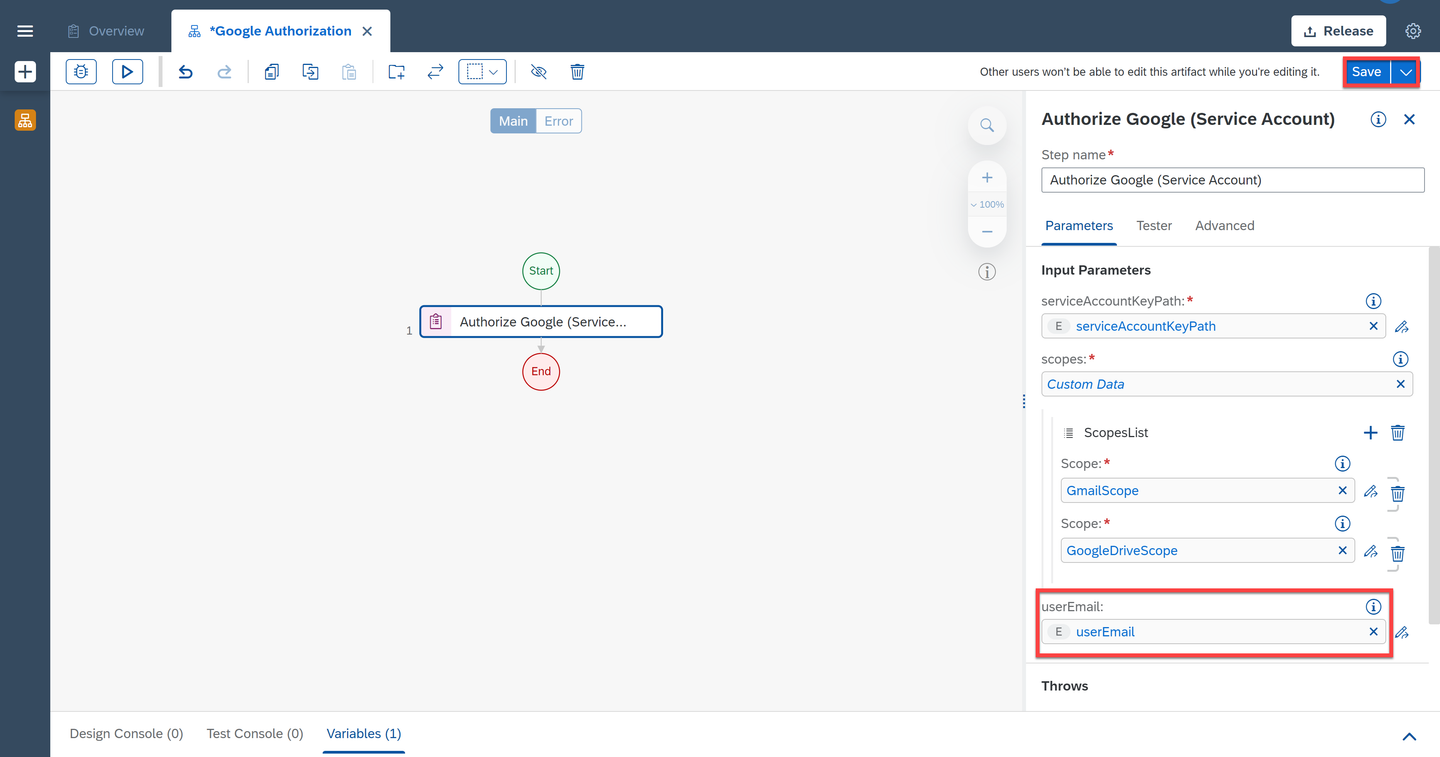The width and height of the screenshot is (1440, 757).
Task: Click the scopes Custom Data field
Action: point(1227,384)
